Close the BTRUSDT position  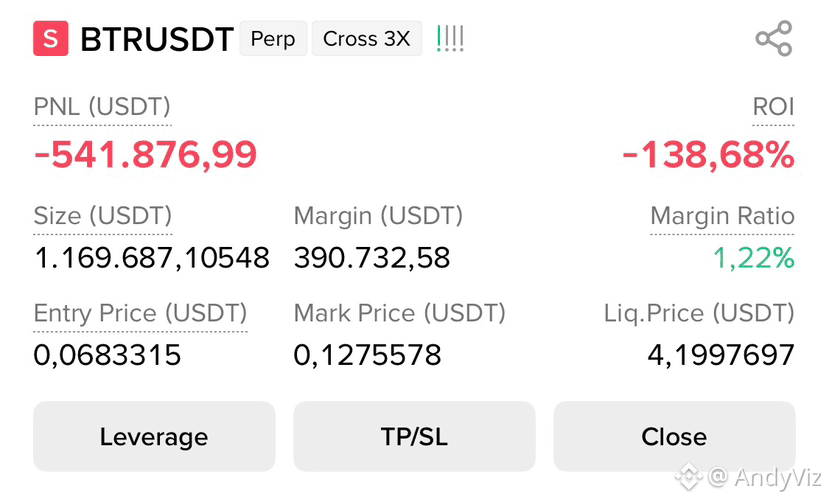click(674, 436)
